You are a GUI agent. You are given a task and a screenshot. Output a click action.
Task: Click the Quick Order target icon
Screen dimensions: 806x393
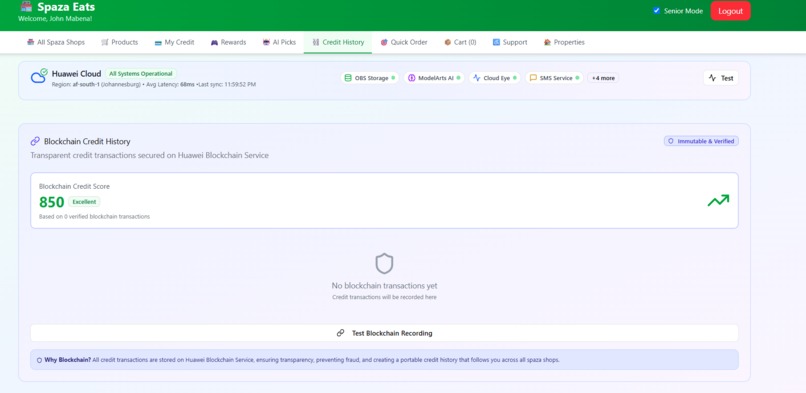pos(384,42)
